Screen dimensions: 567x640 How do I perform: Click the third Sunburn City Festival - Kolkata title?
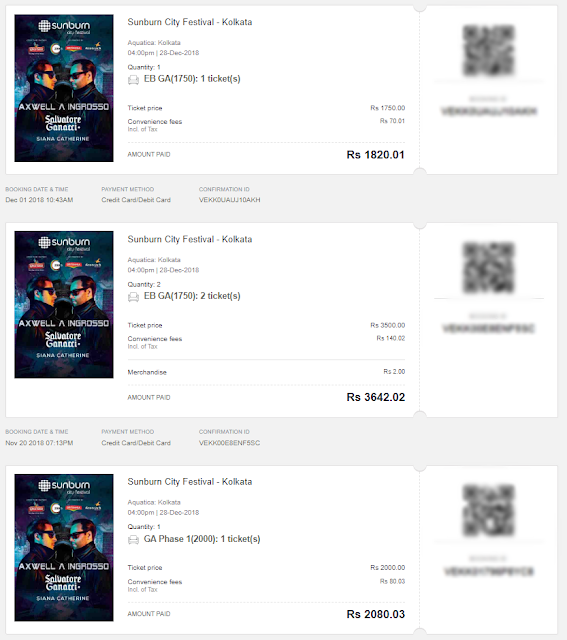[x=190, y=482]
